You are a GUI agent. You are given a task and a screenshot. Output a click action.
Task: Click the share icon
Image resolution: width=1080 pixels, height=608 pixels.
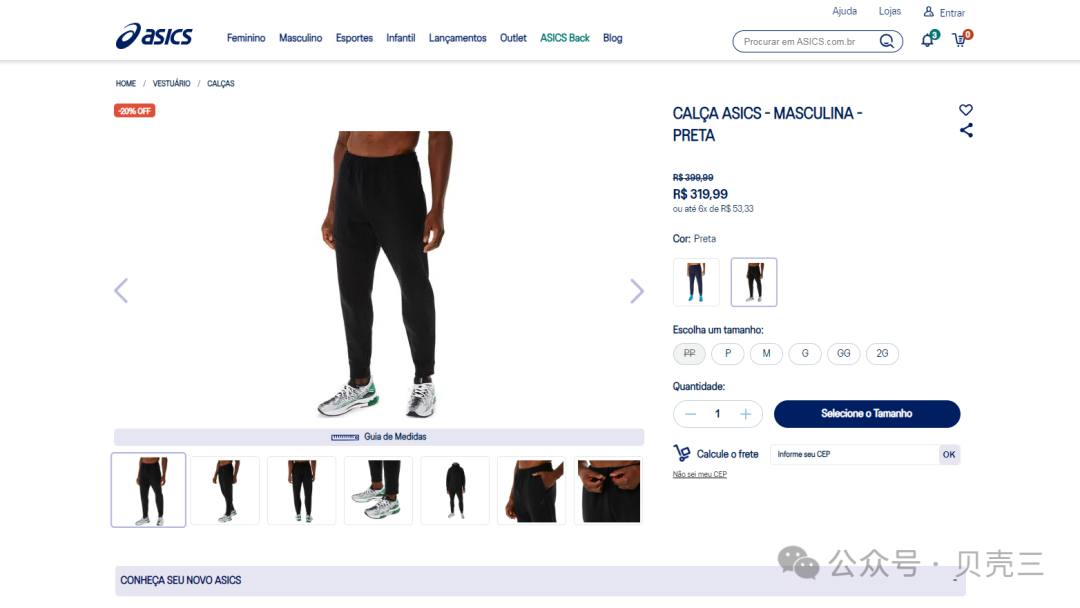[x=966, y=130]
